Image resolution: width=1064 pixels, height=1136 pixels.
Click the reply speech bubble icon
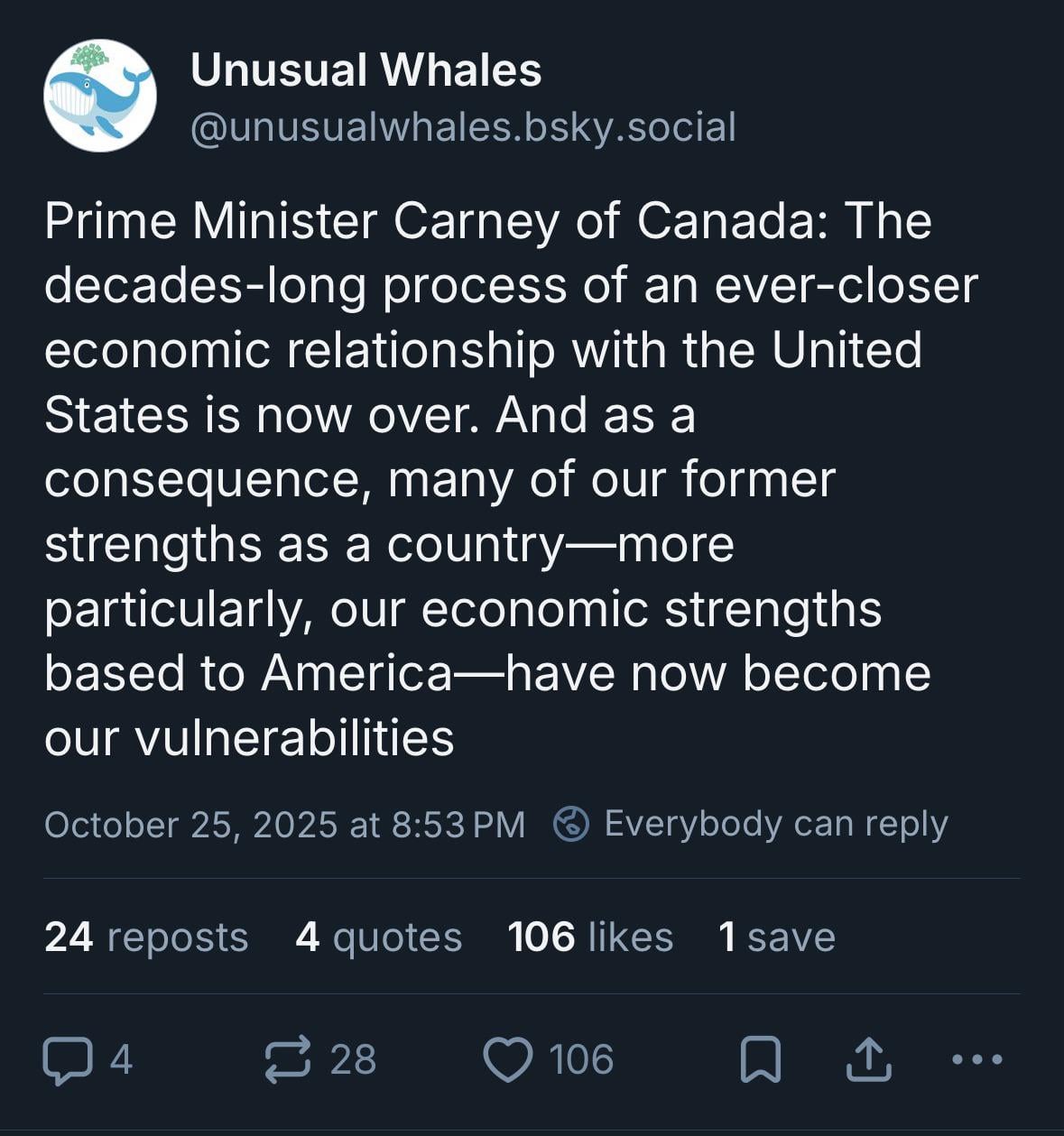click(x=68, y=1060)
